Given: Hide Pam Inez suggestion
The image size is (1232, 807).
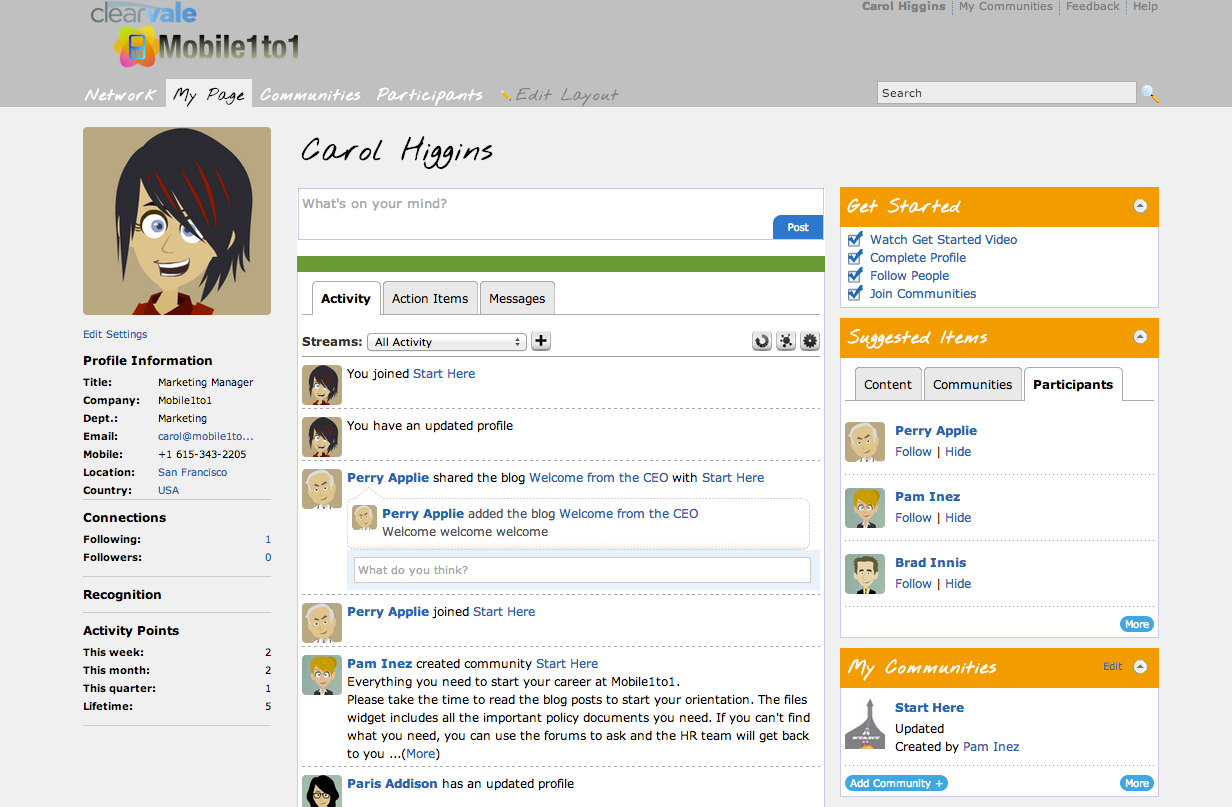Looking at the screenshot, I should pos(958,517).
